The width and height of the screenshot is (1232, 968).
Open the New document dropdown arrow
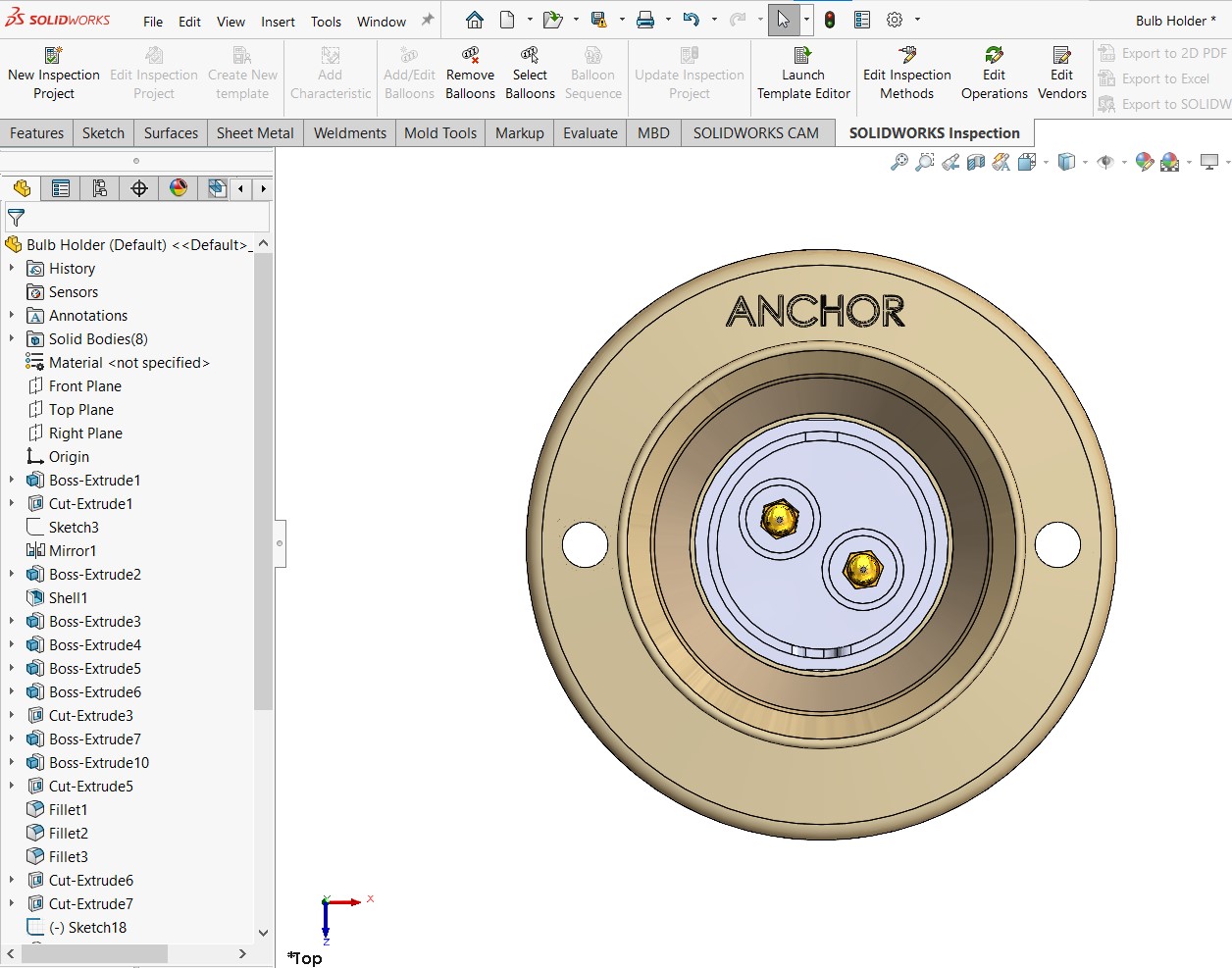point(530,20)
